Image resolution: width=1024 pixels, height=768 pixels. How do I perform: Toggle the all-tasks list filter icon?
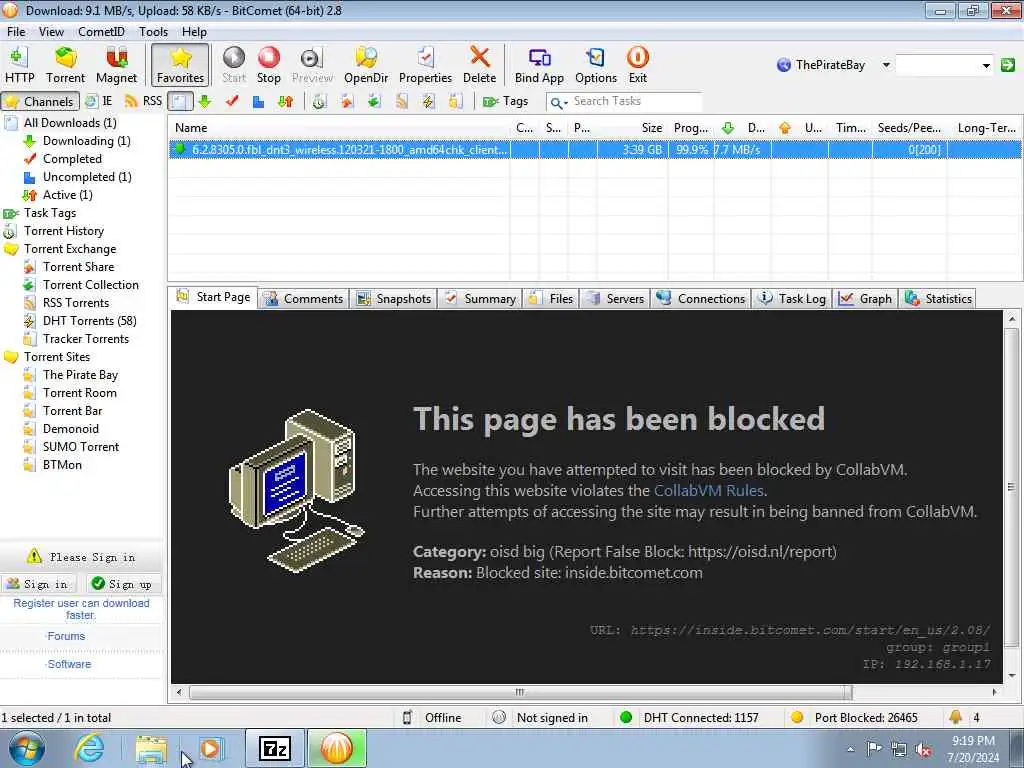click(x=180, y=101)
